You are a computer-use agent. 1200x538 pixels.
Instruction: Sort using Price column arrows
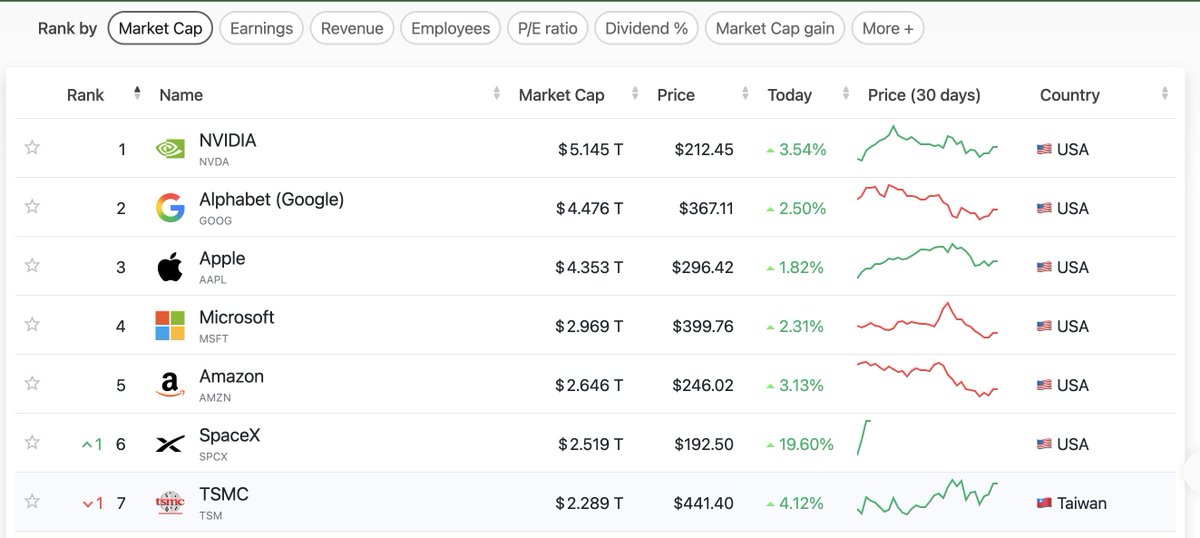pyautogui.click(x=743, y=94)
